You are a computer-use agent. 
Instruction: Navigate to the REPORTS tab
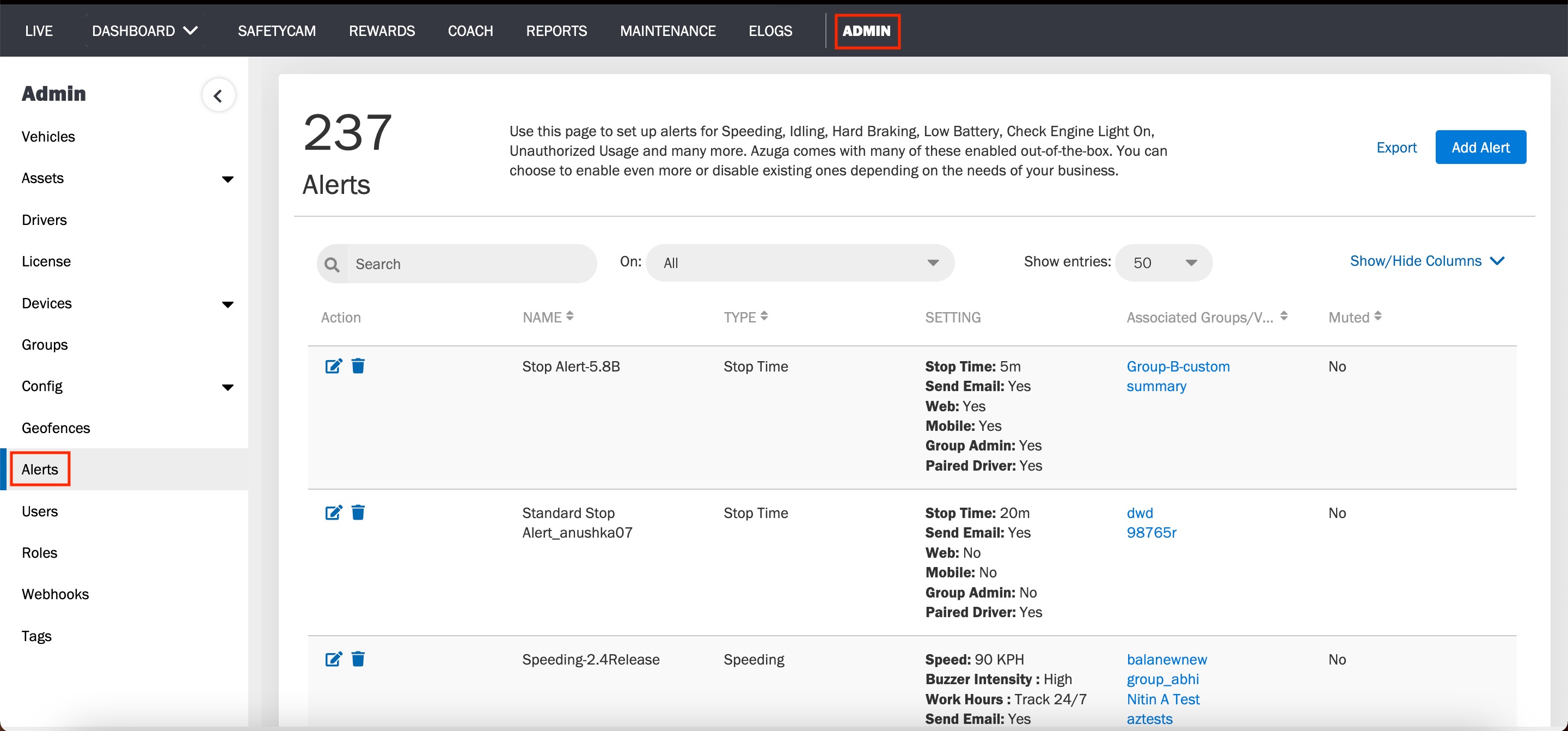pyautogui.click(x=556, y=31)
